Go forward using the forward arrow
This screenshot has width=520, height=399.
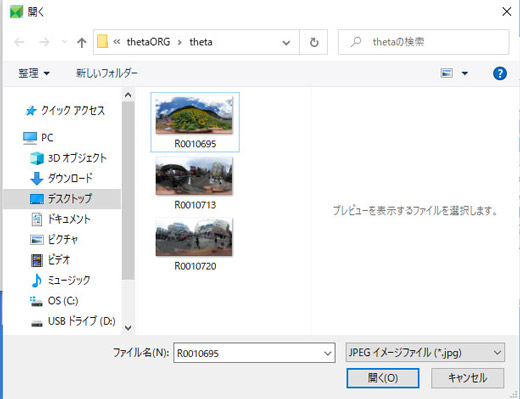tap(44, 42)
